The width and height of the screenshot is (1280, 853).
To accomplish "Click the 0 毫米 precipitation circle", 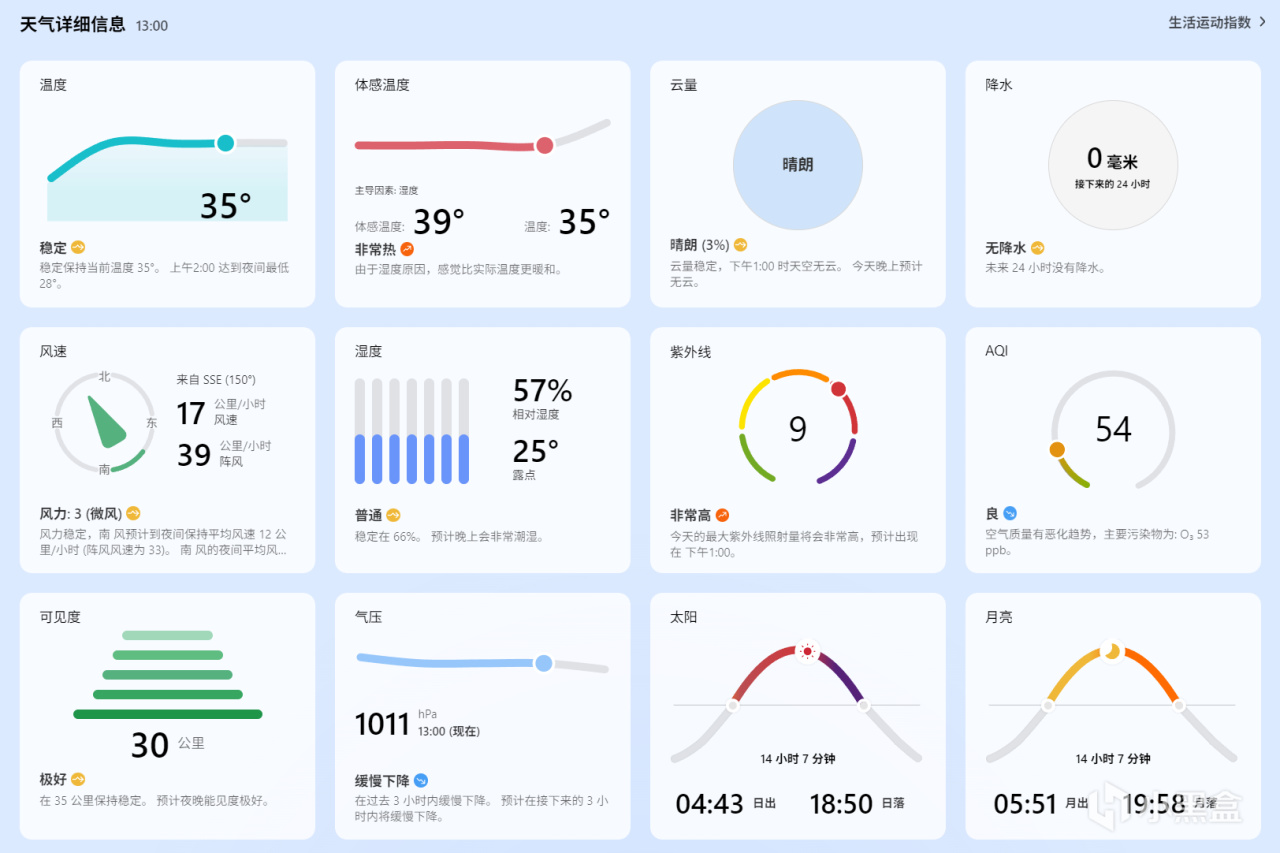I will click(1112, 165).
